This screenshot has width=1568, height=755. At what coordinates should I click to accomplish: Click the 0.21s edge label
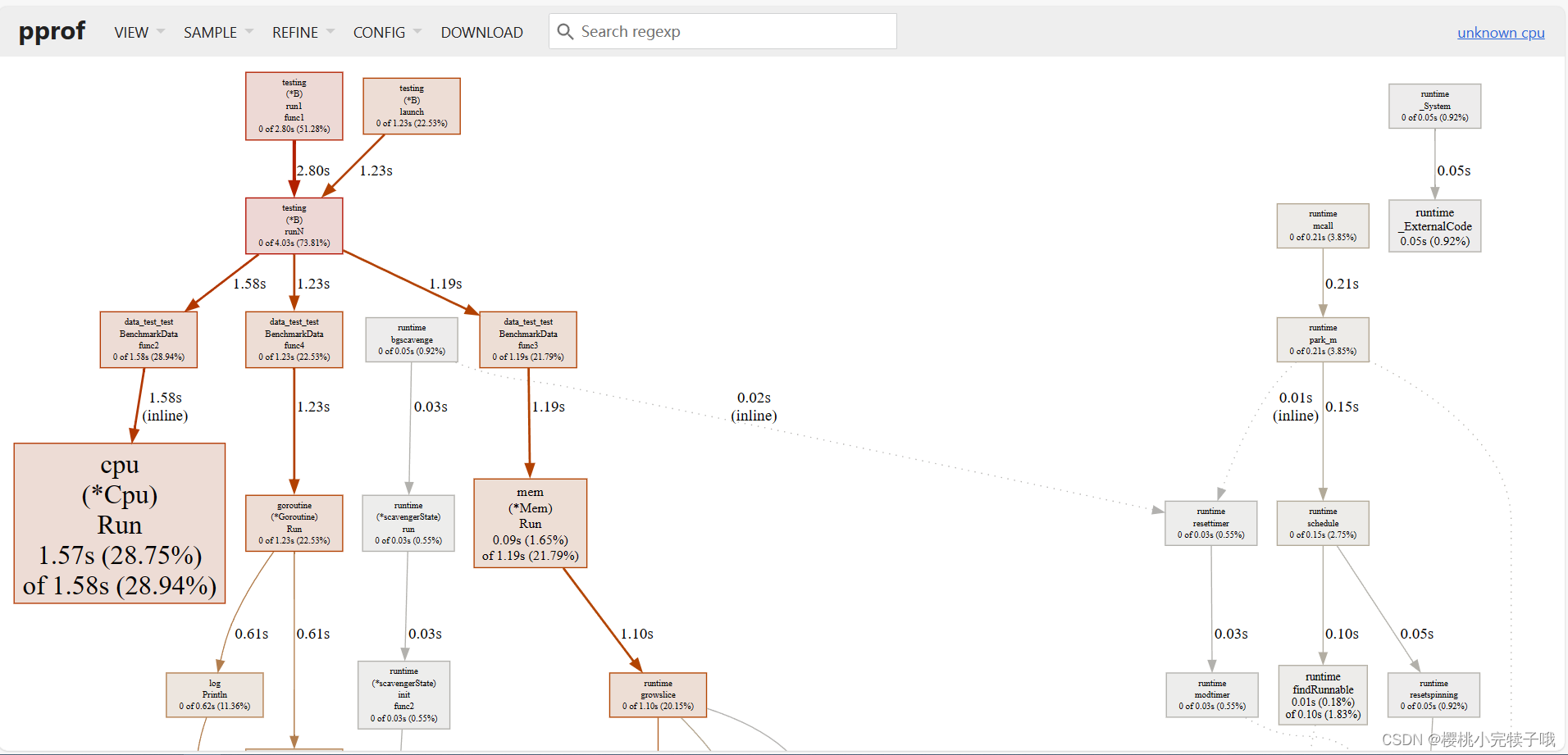(x=1342, y=284)
